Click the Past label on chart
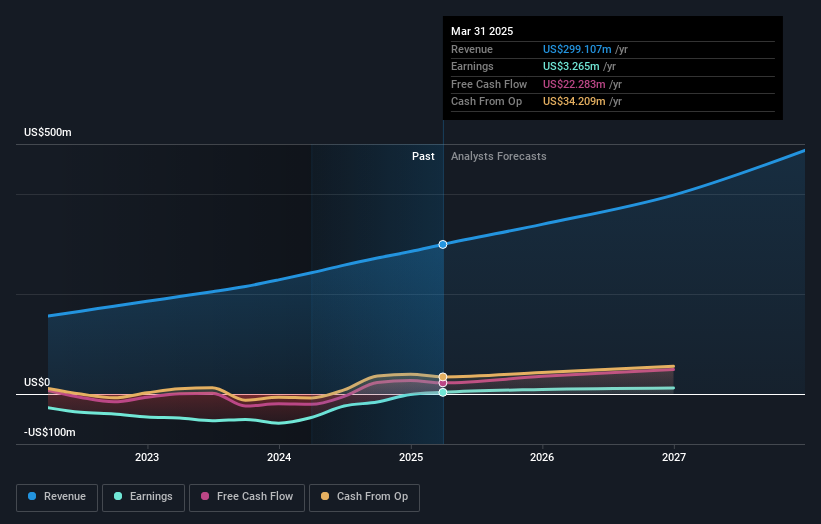The height and width of the screenshot is (524, 821). (423, 156)
